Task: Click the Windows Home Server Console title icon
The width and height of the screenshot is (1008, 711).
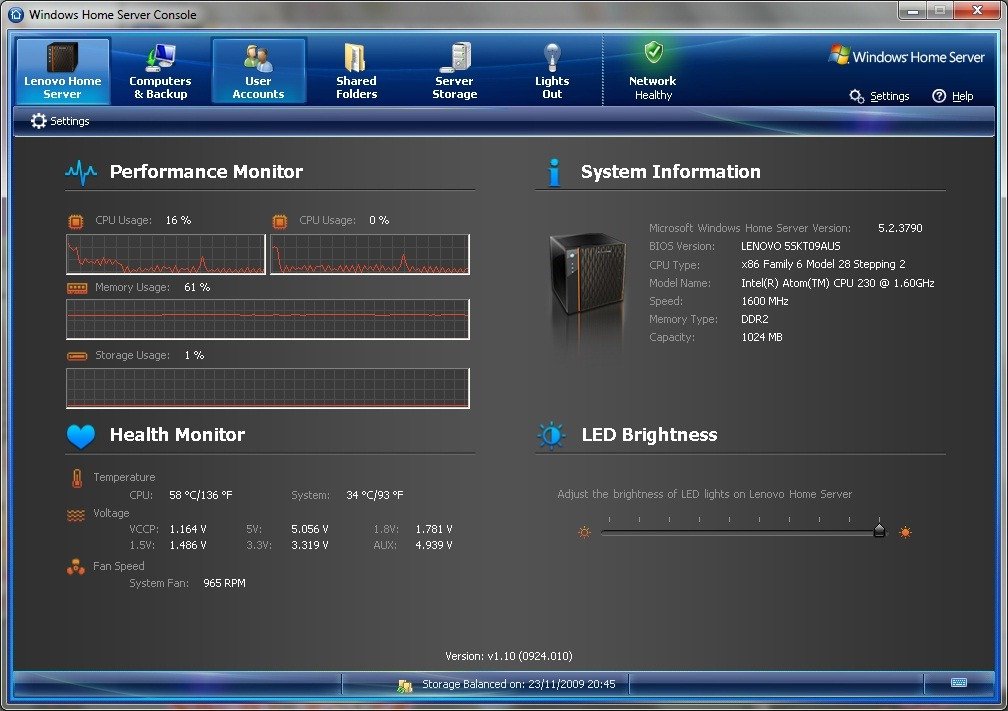Action: click(x=16, y=14)
